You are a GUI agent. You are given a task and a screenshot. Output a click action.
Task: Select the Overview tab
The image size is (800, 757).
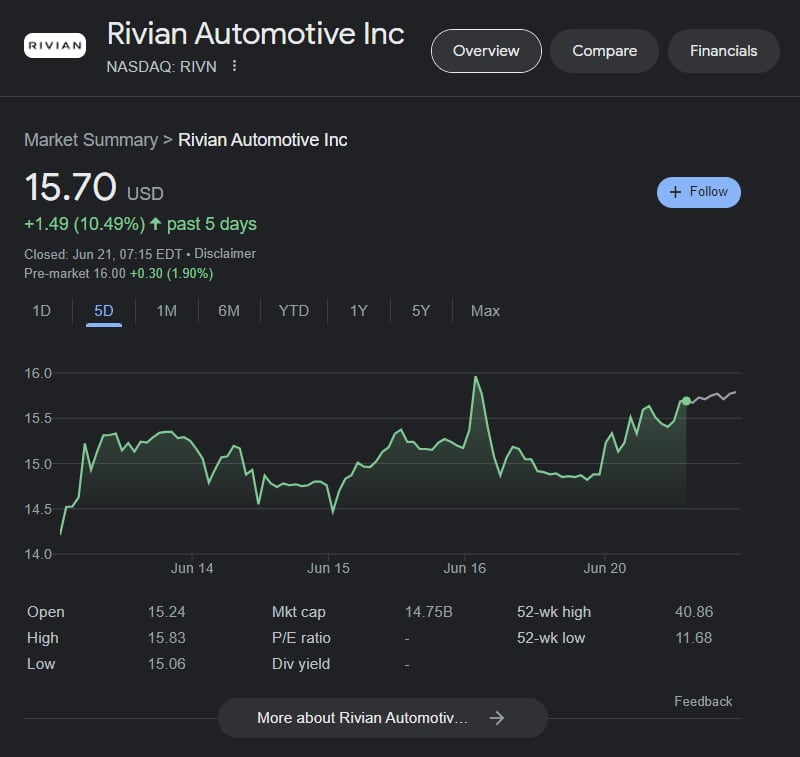coord(486,51)
